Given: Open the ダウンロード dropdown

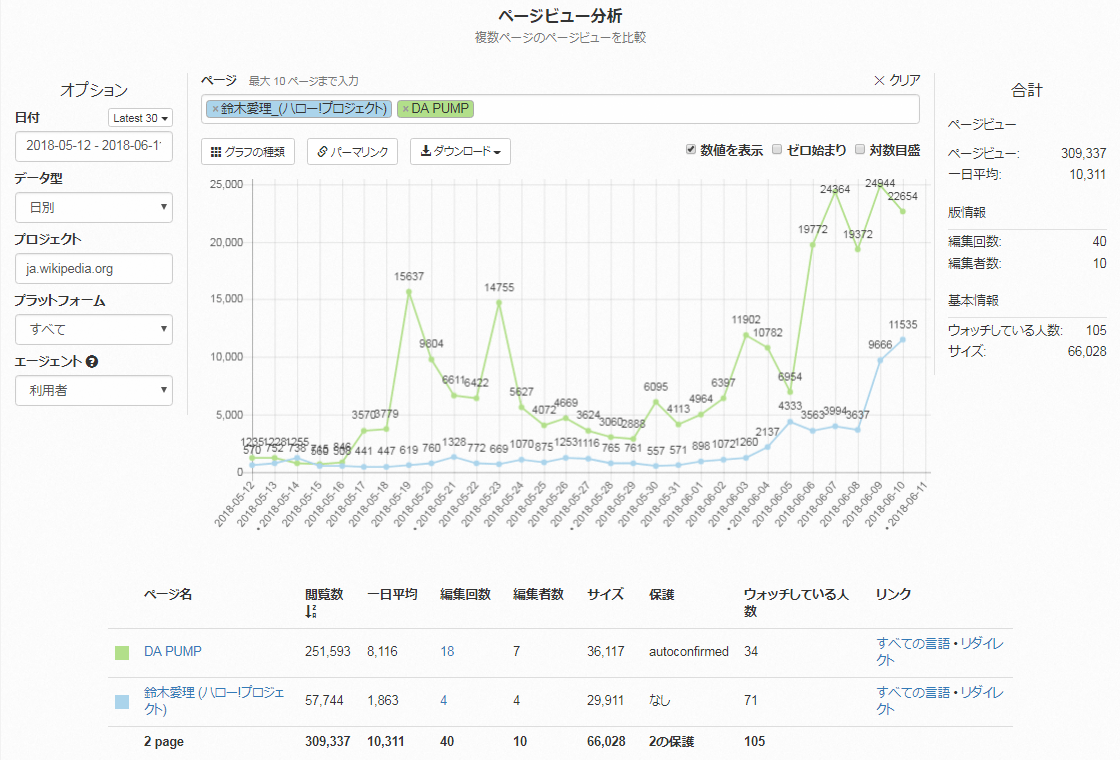Looking at the screenshot, I should click(x=460, y=151).
